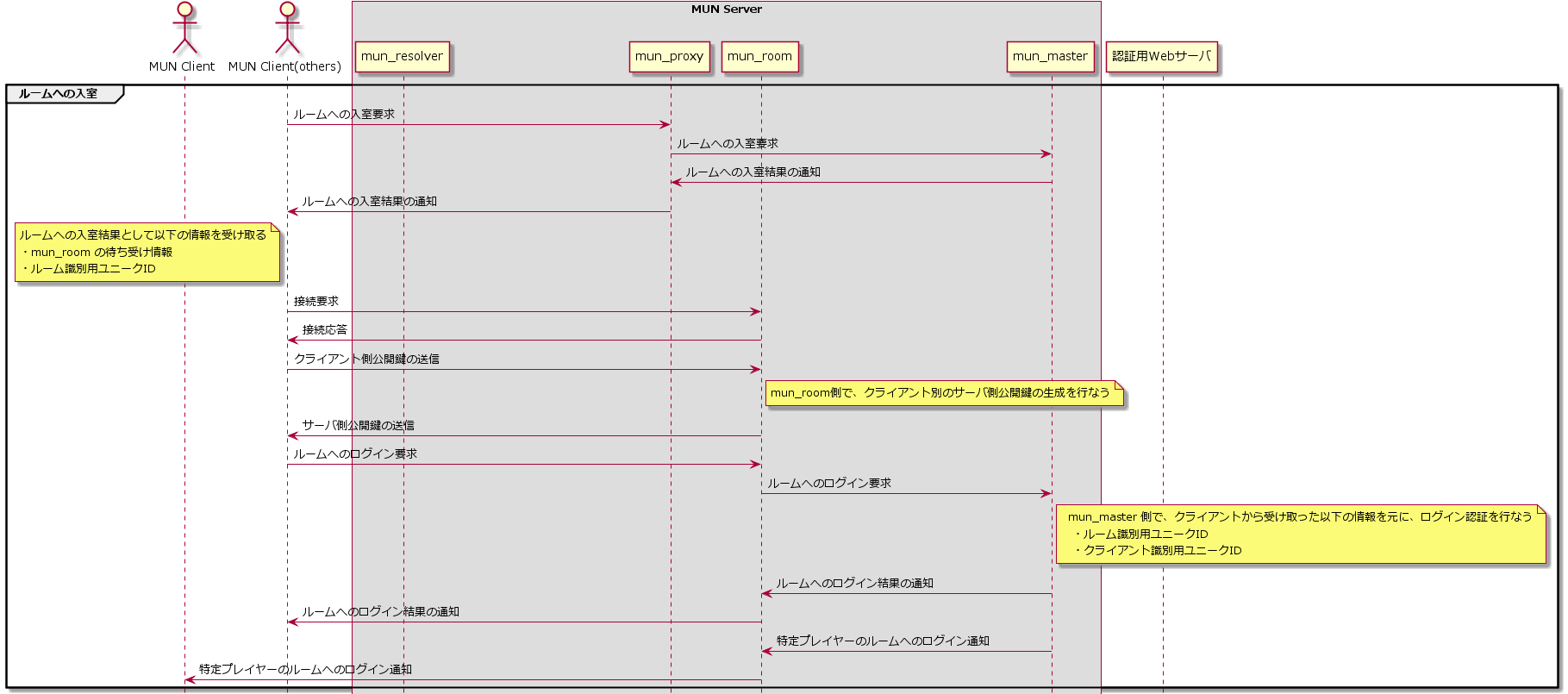Click "ルームへのログイン要求" label on arrow into mun_master
The height and width of the screenshot is (694, 1568).
pyautogui.click(x=829, y=484)
